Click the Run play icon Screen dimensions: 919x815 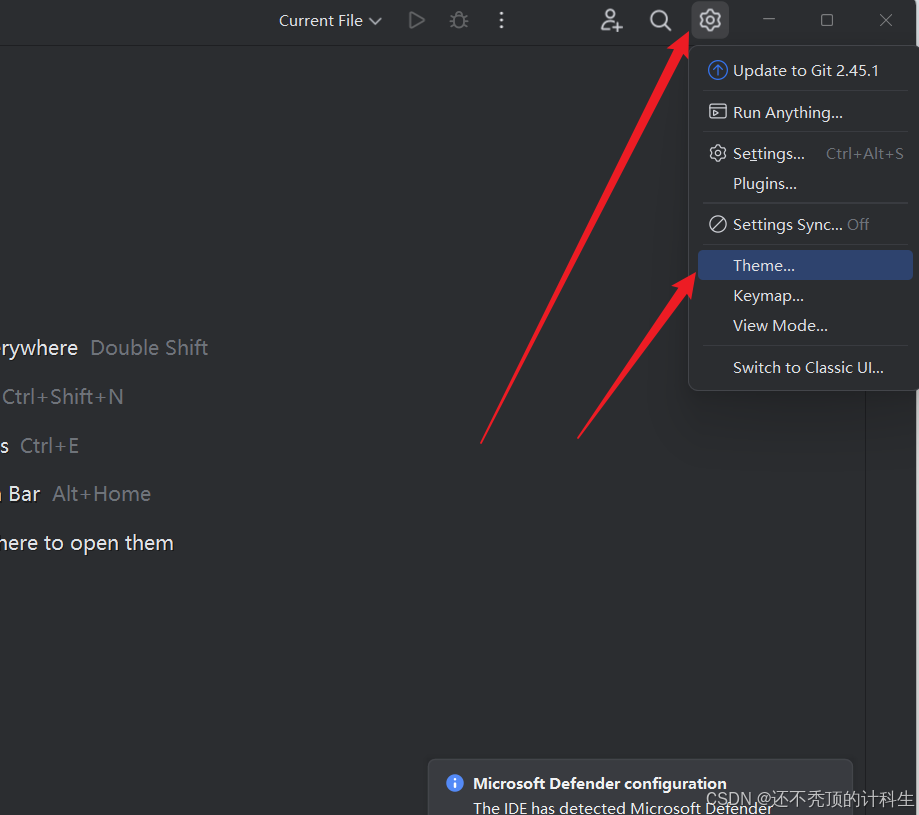coord(416,21)
